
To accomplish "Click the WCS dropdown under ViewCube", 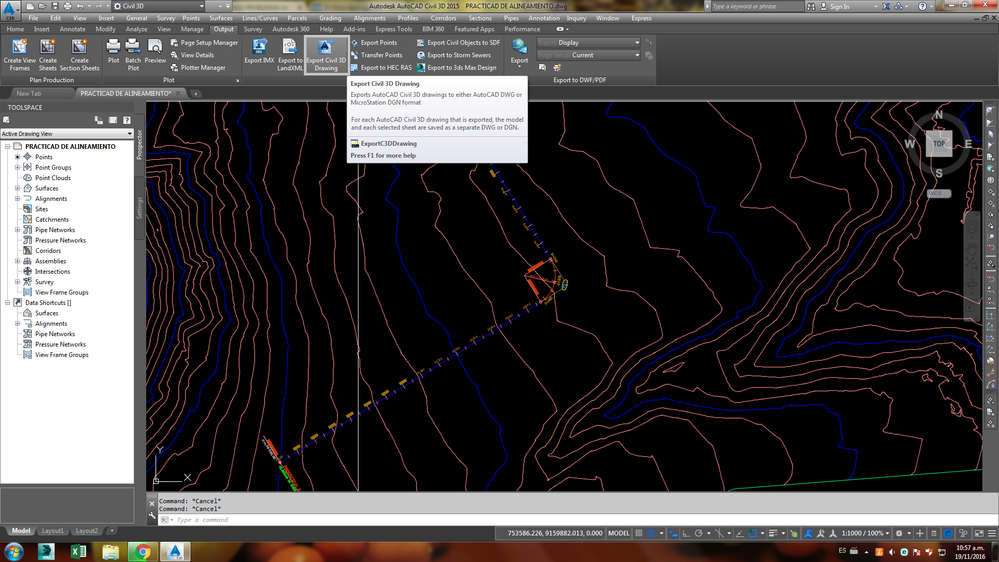I will [x=939, y=194].
